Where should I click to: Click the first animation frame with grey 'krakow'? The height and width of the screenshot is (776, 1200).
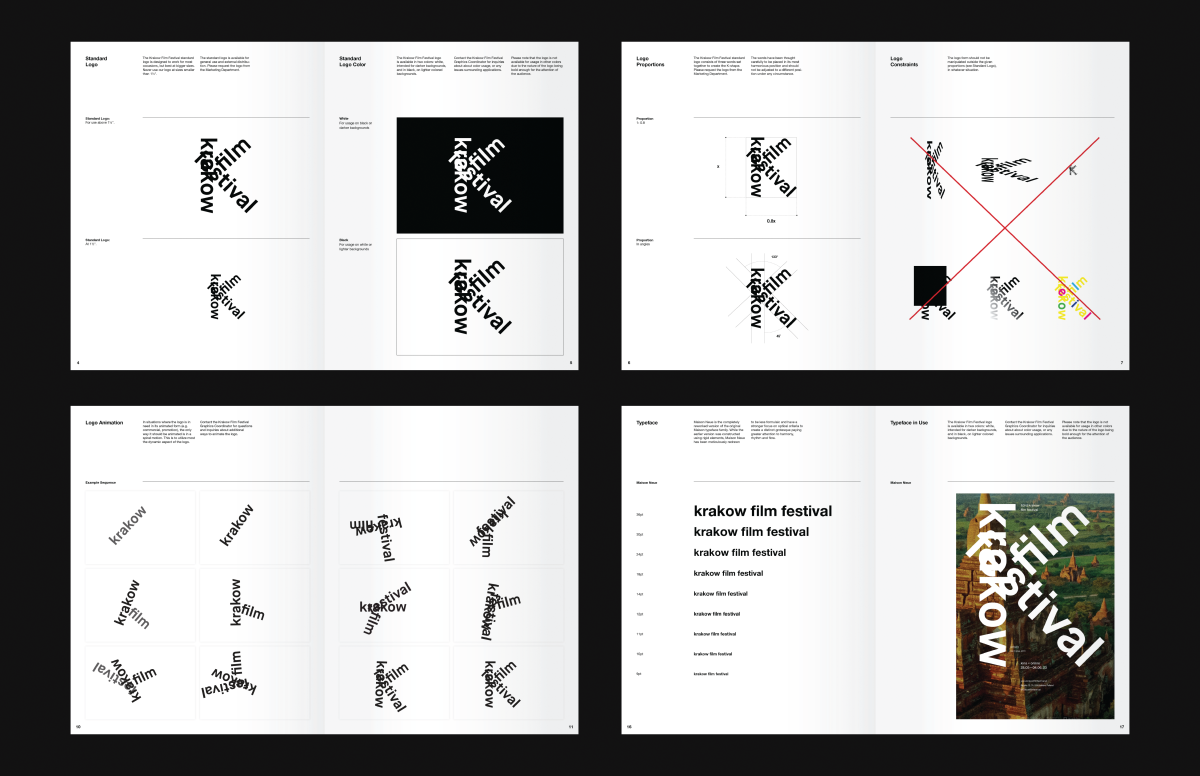pyautogui.click(x=141, y=527)
